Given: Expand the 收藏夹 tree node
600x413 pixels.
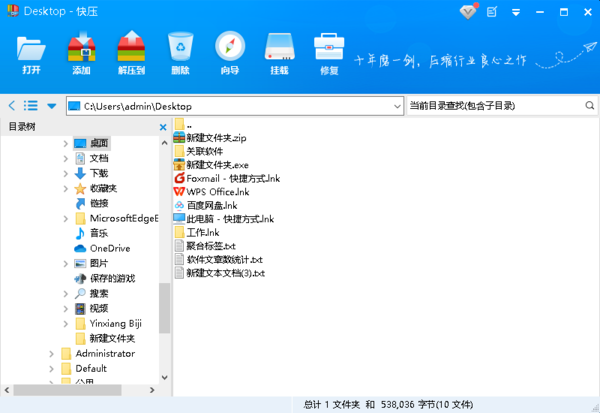Looking at the screenshot, I should (x=65, y=188).
